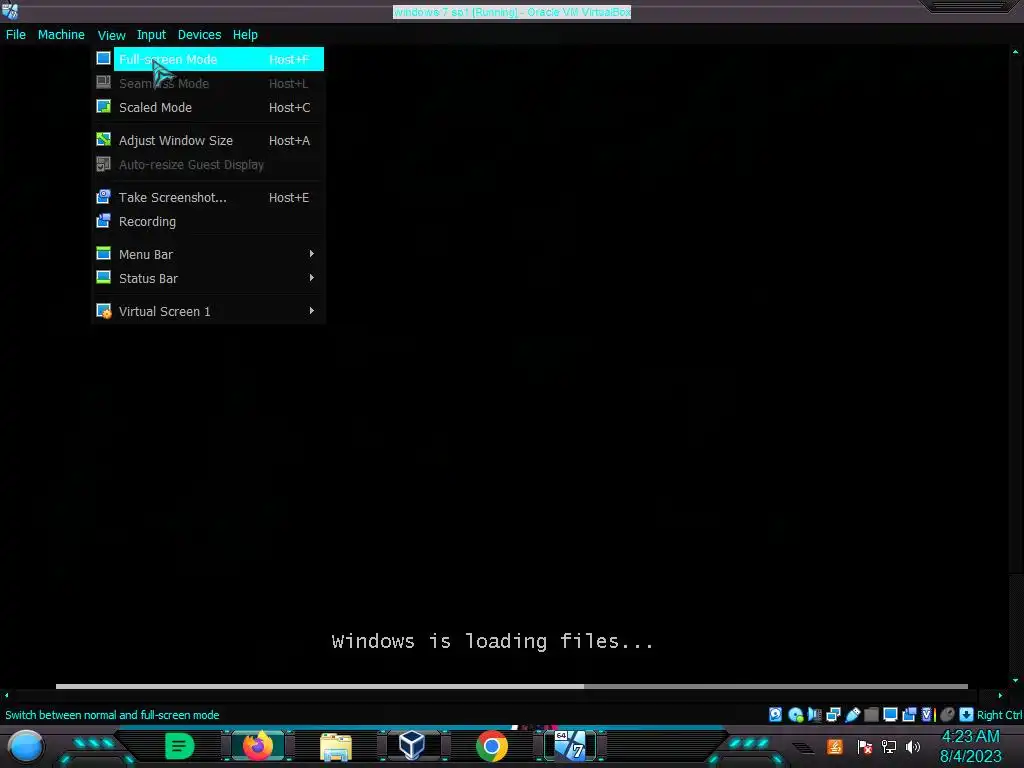Click the VirtualBox icon in the window title bar

coord(10,11)
